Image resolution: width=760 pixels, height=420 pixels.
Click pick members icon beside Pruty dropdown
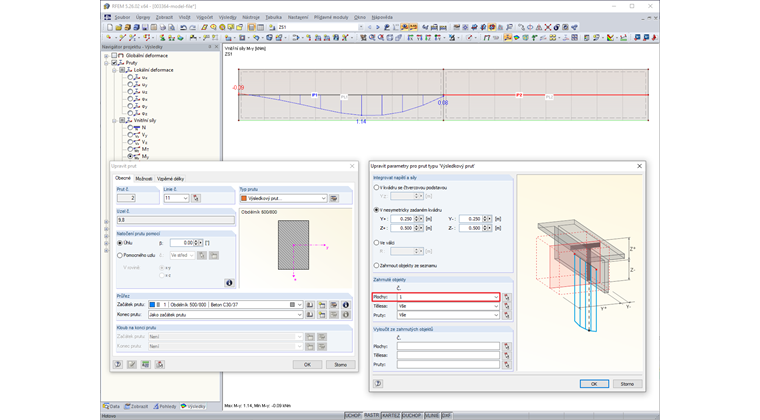(x=507, y=315)
